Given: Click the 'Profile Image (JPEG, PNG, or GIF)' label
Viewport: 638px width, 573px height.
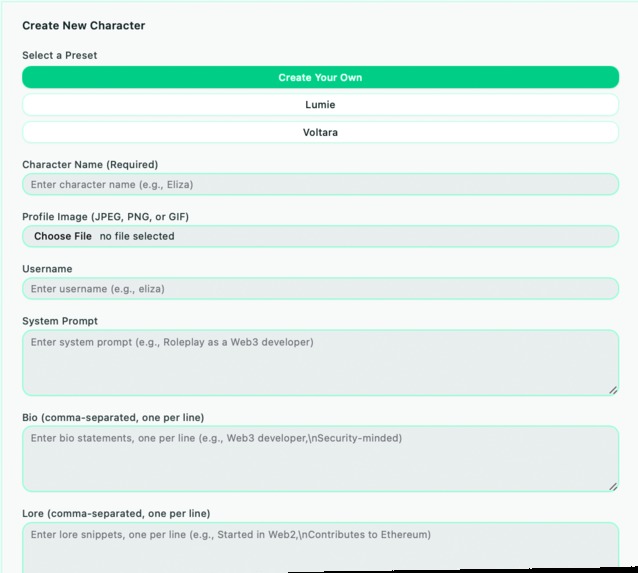Looking at the screenshot, I should click(x=105, y=217).
